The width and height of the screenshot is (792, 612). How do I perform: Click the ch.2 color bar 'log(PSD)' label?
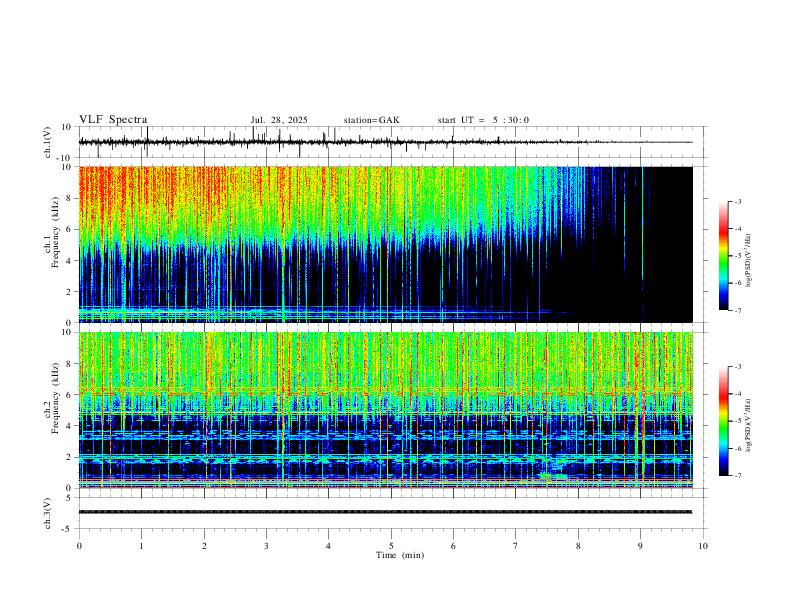[749, 425]
